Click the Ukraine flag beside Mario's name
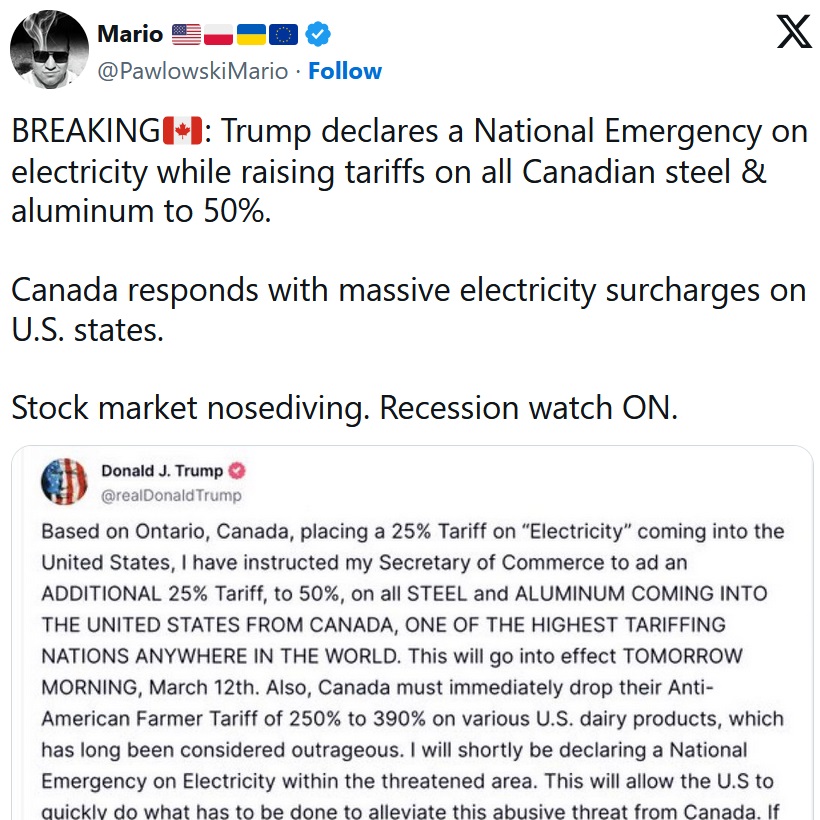The height and width of the screenshot is (820, 820). pyautogui.click(x=250, y=35)
